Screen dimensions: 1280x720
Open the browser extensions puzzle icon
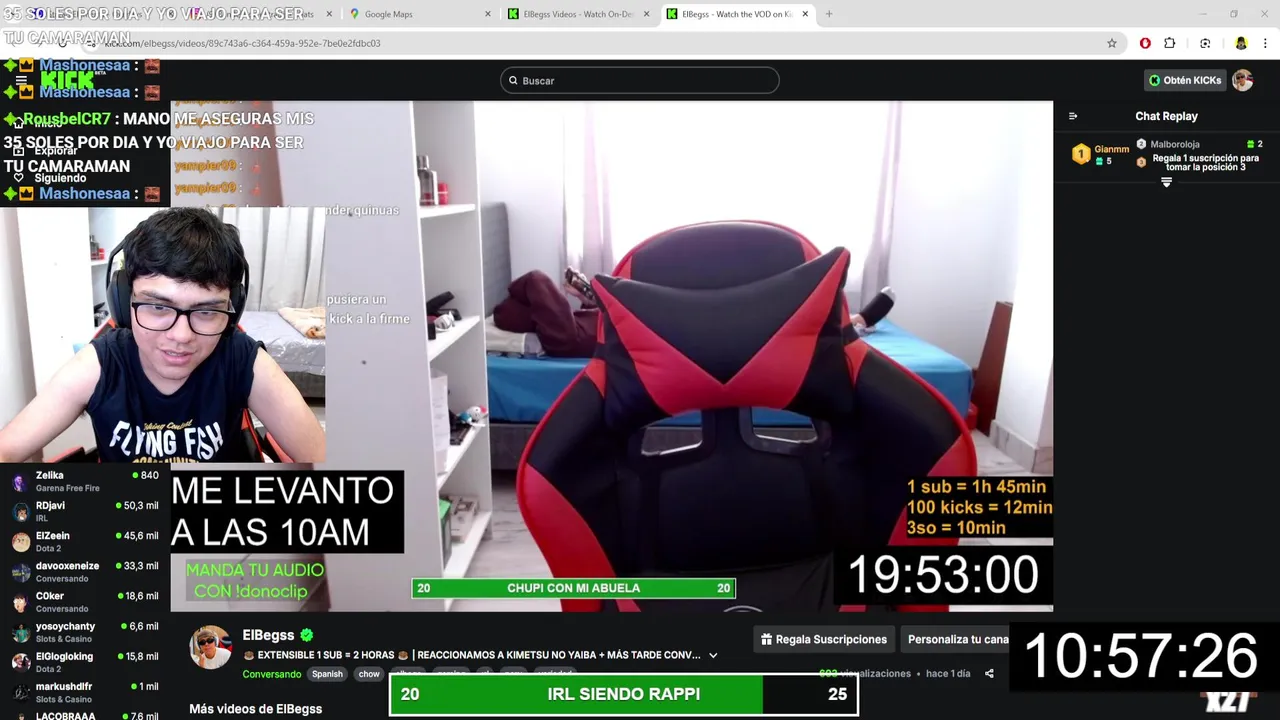click(x=1170, y=43)
